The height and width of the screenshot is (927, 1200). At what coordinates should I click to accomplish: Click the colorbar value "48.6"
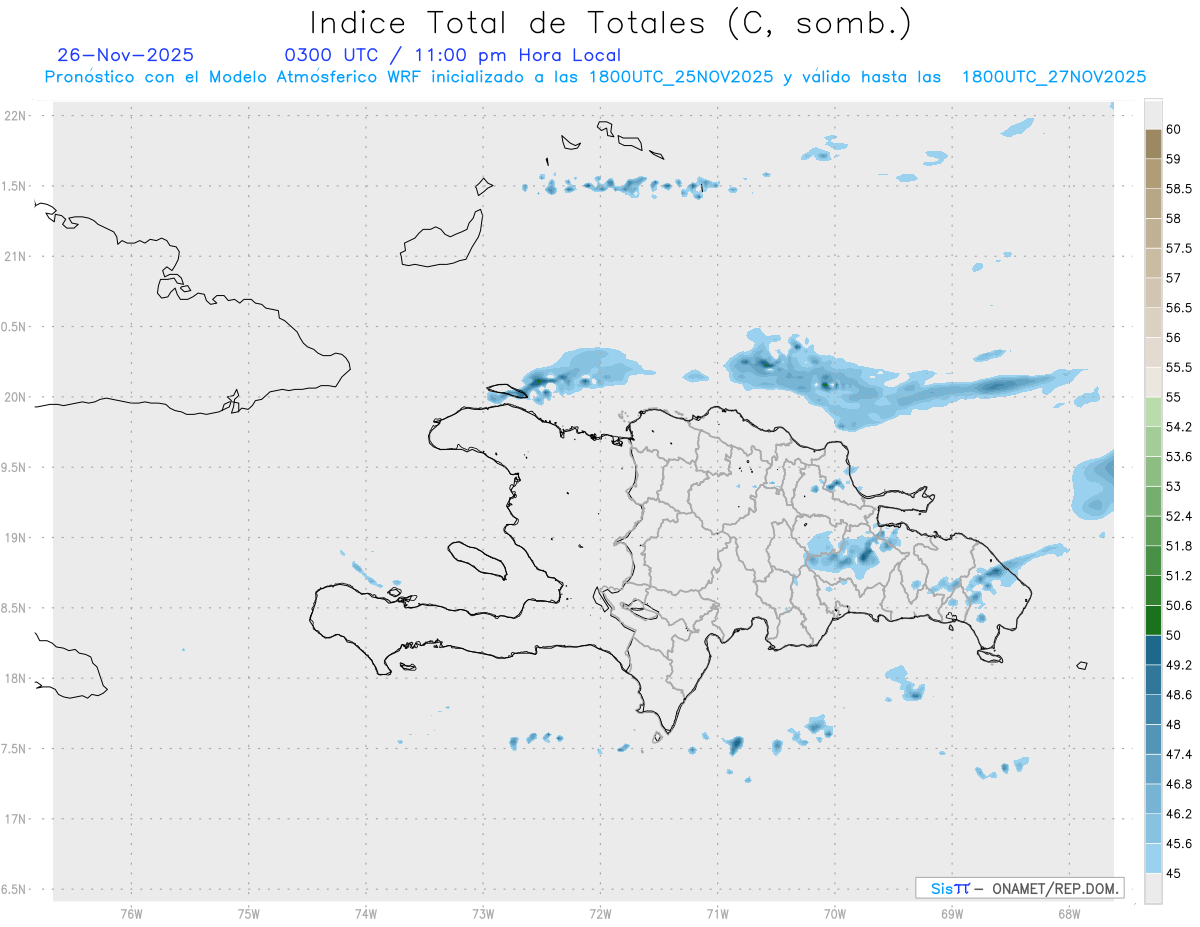1179,695
